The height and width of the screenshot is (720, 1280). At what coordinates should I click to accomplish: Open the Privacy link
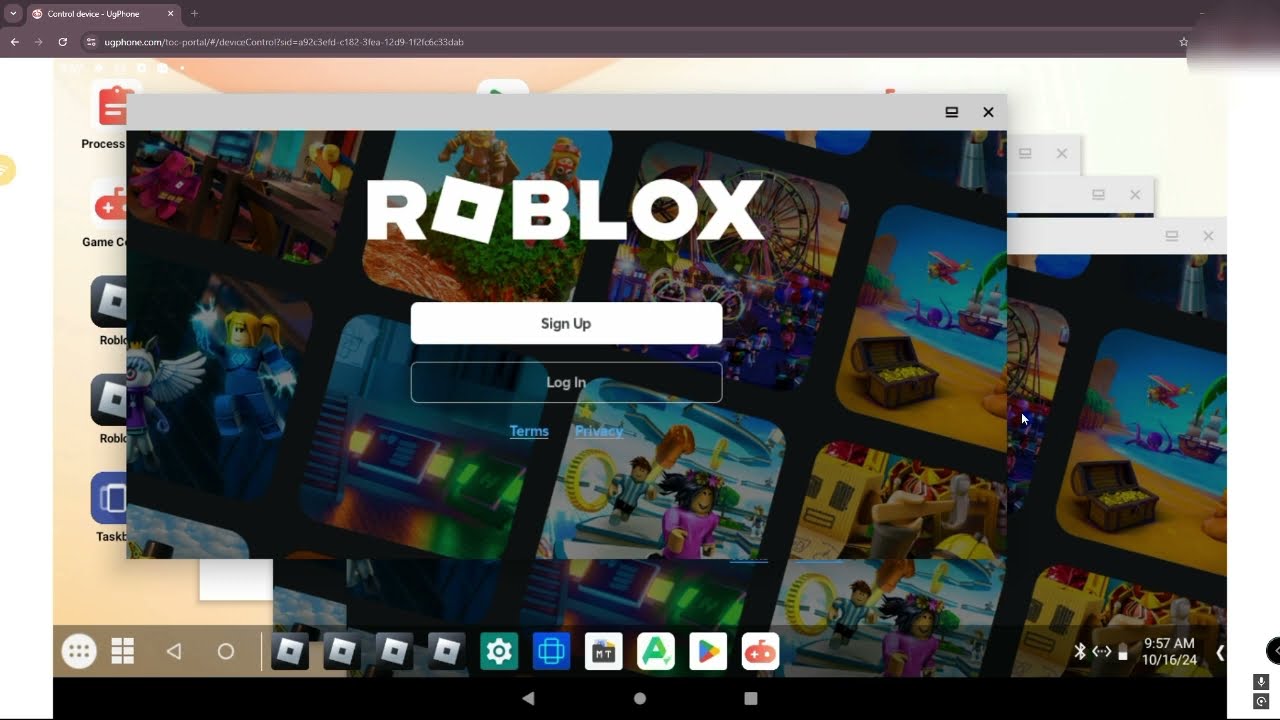coord(599,431)
